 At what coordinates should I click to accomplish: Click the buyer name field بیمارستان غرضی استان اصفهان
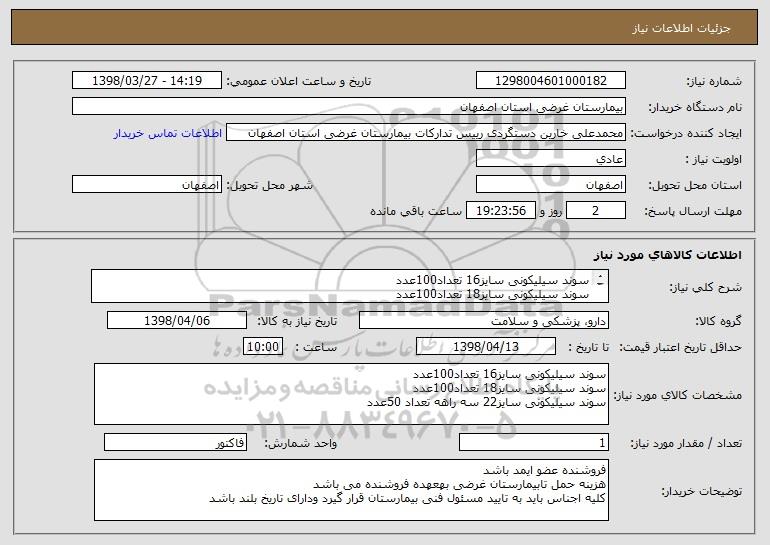pyautogui.click(x=349, y=106)
